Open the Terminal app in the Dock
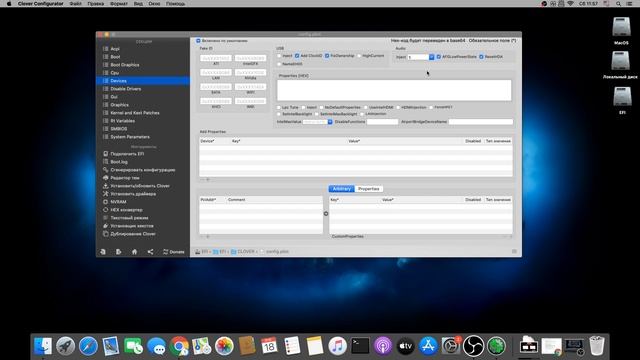Image resolution: width=640 pixels, height=360 pixels. pyautogui.click(x=360, y=346)
